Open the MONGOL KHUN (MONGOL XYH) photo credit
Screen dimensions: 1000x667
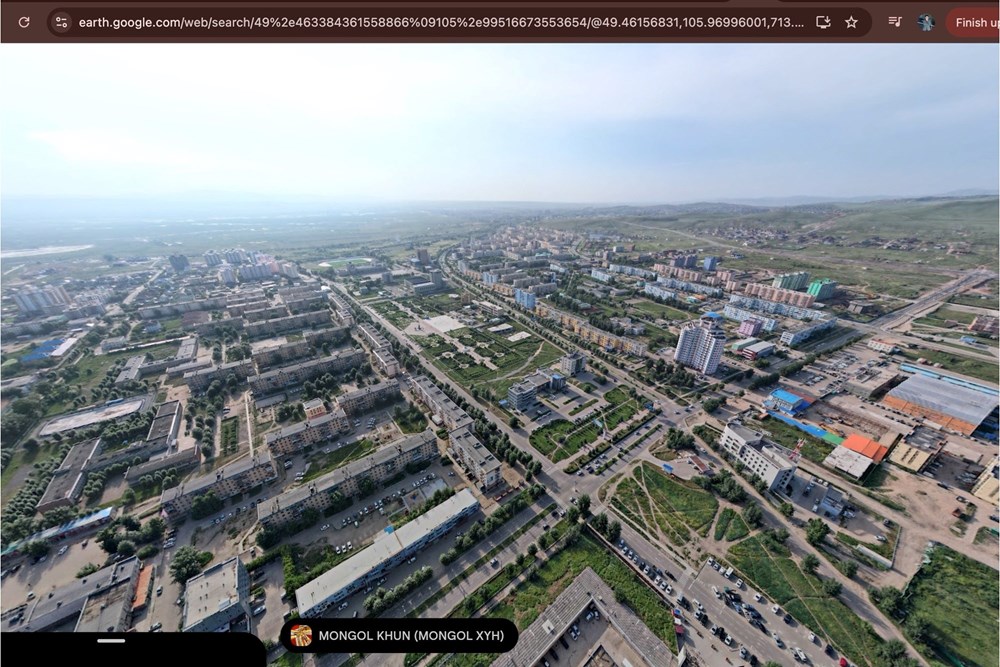click(399, 635)
